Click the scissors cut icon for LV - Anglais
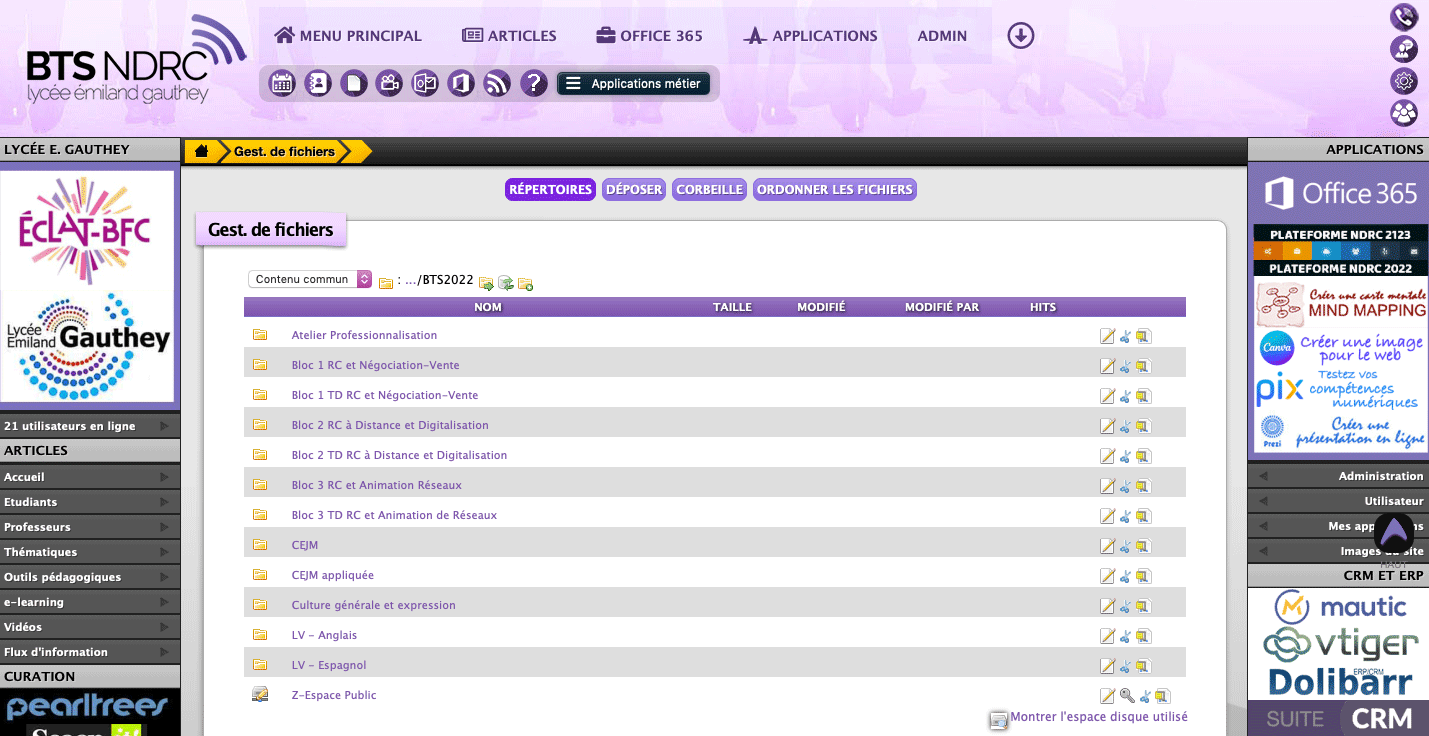Viewport: 1429px width, 736px height. (x=1125, y=636)
